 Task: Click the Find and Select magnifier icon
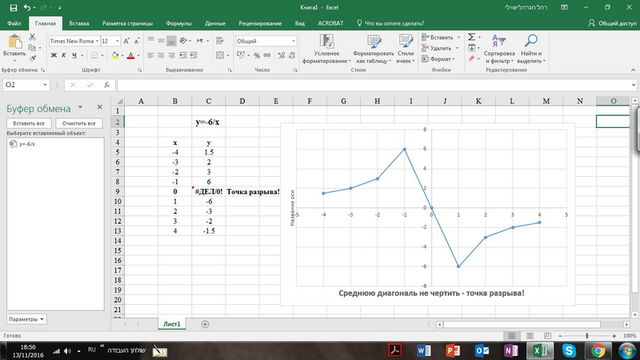pos(531,41)
